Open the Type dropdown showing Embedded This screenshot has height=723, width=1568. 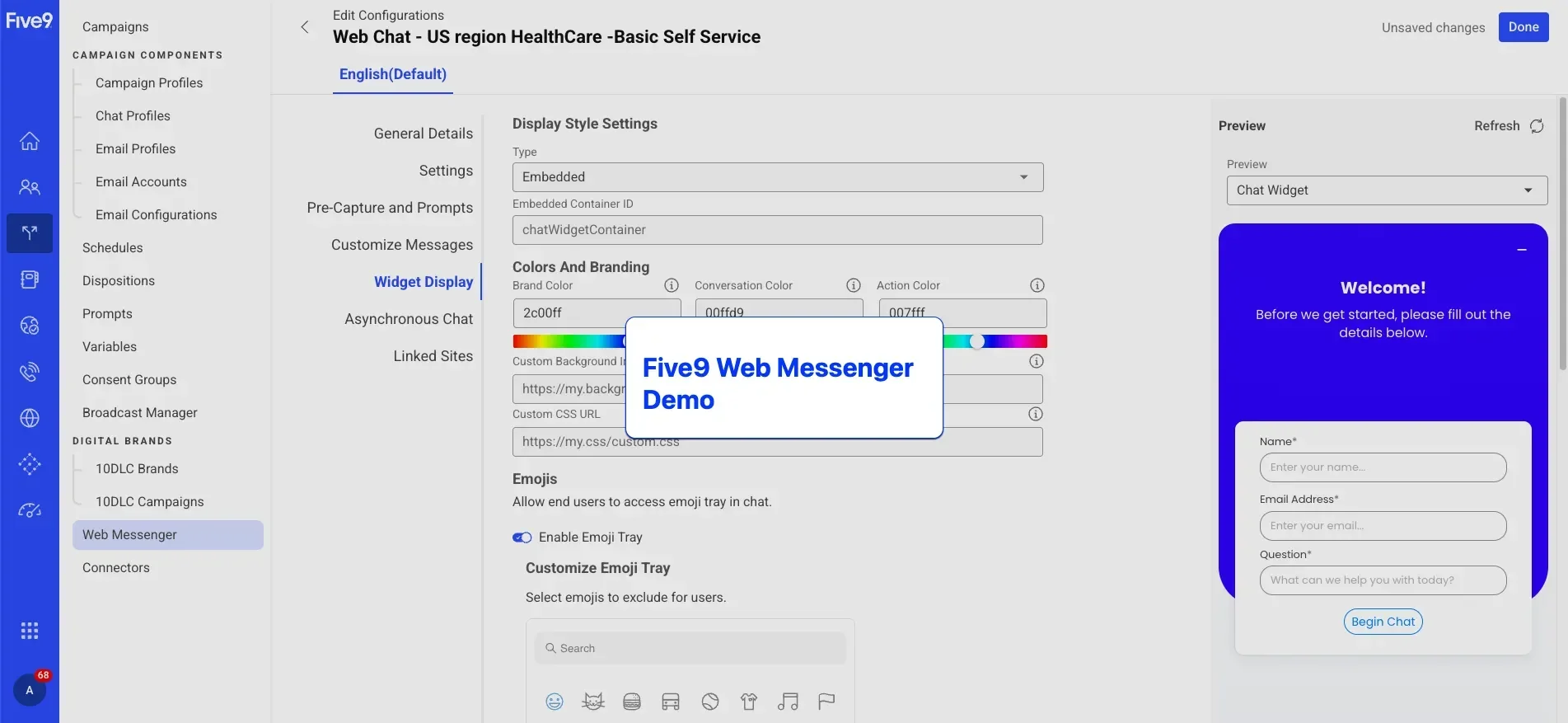click(778, 177)
